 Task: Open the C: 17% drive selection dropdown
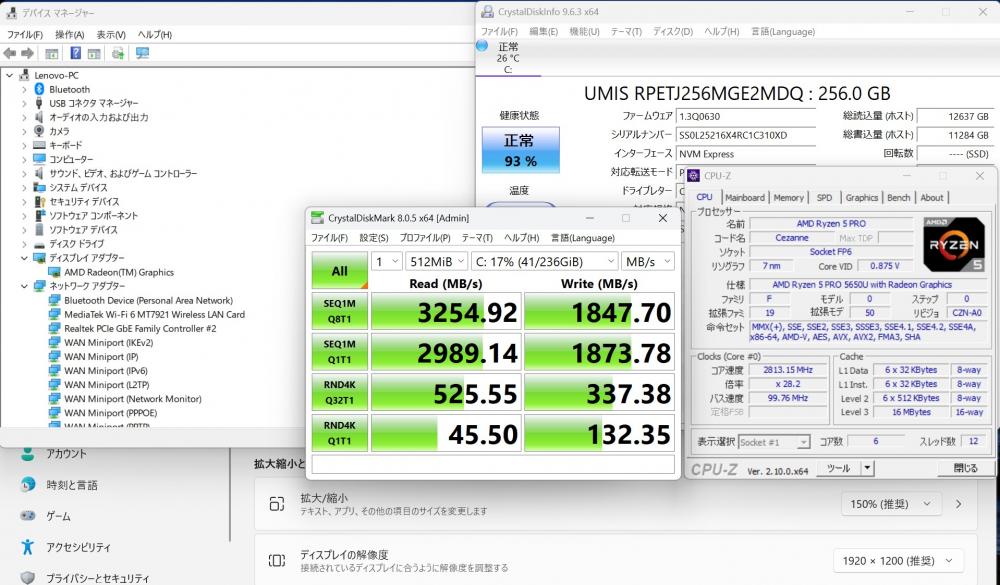pos(545,262)
